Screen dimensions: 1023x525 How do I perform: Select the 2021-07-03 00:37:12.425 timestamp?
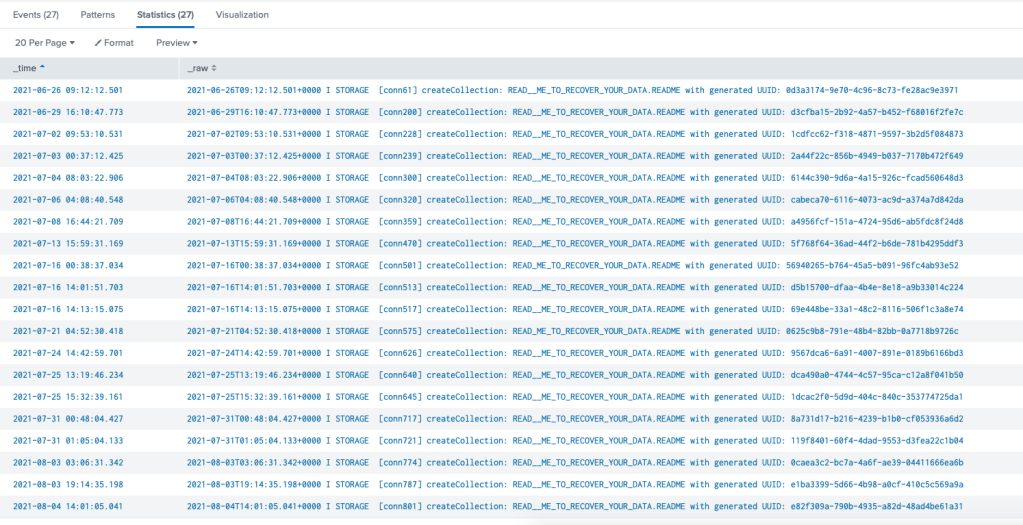[68, 156]
